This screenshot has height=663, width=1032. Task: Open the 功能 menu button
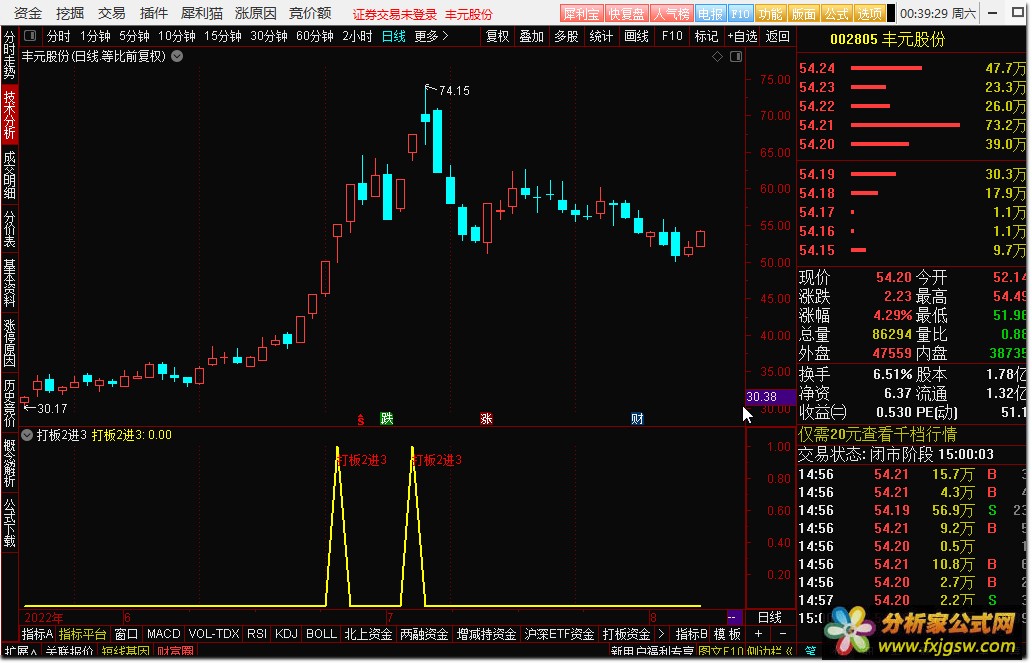point(770,14)
